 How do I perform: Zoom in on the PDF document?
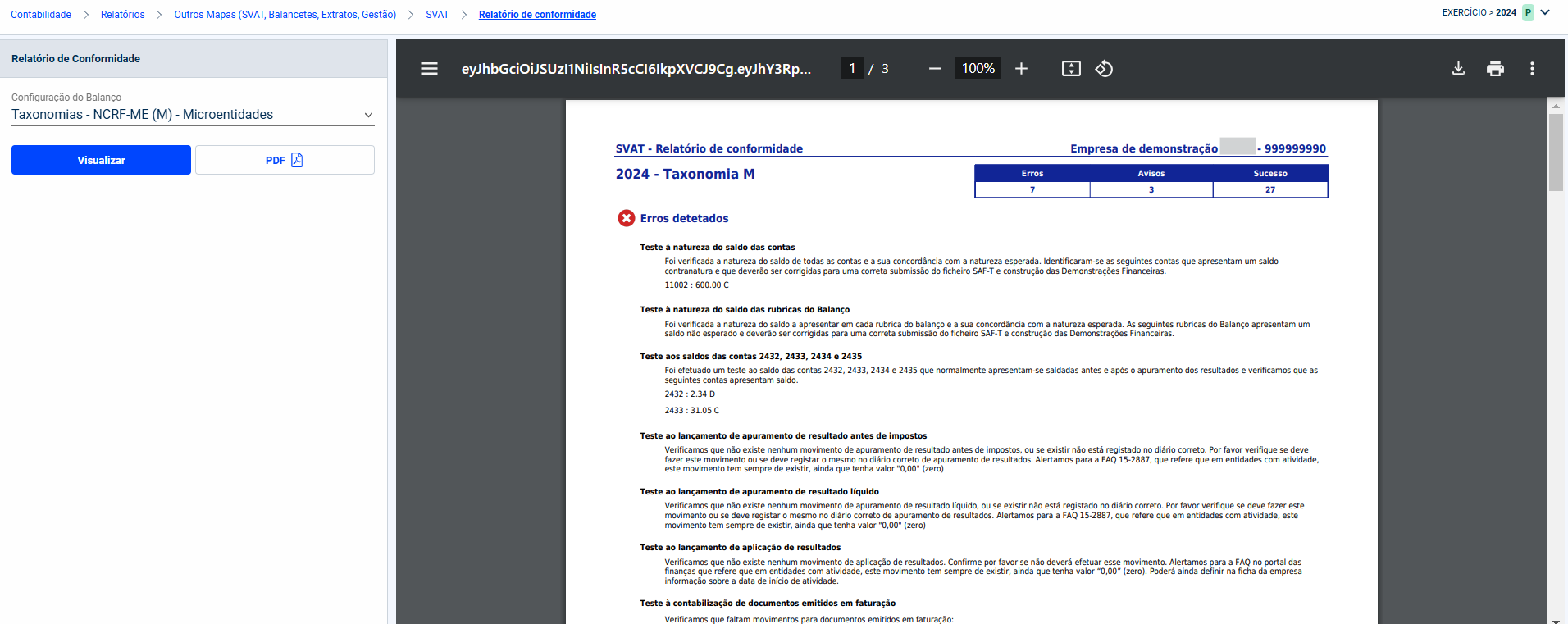coord(1021,69)
